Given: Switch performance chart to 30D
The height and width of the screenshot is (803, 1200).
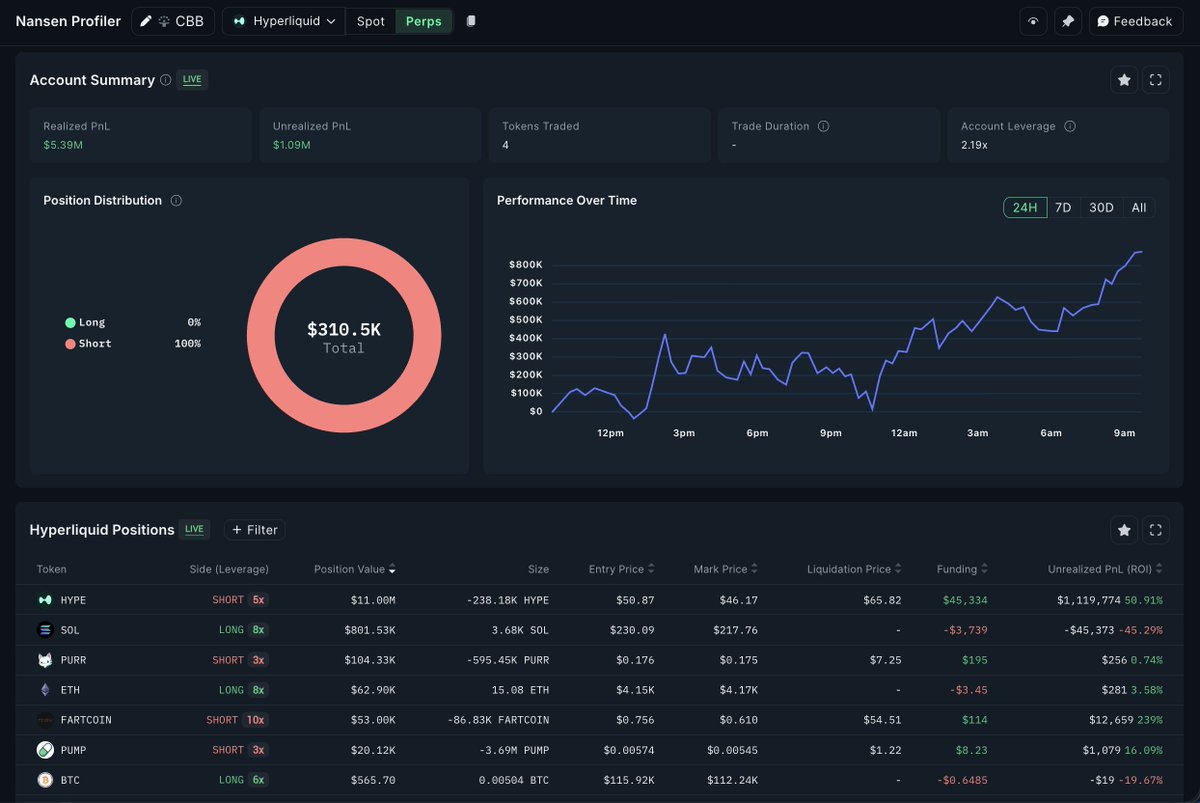Looking at the screenshot, I should [x=1101, y=208].
